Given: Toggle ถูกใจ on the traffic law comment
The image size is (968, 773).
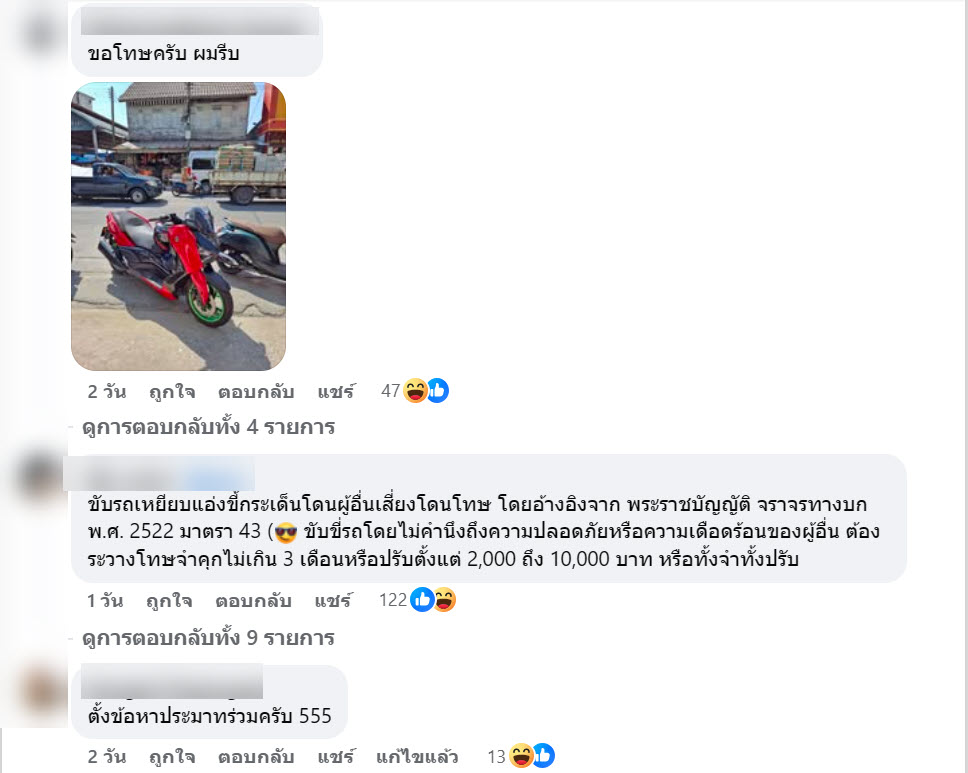Looking at the screenshot, I should click(169, 601).
